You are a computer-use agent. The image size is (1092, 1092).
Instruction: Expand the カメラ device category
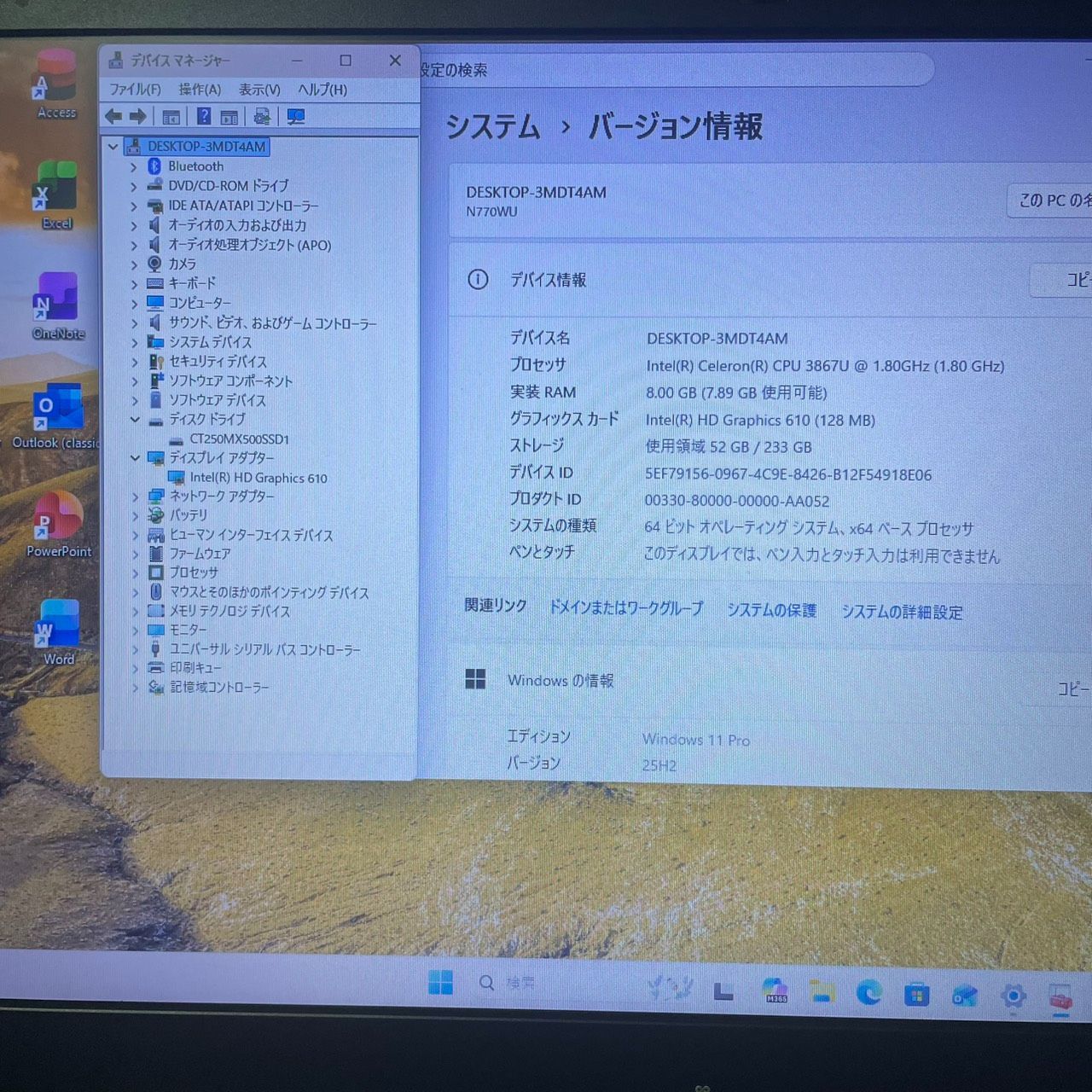pos(134,264)
